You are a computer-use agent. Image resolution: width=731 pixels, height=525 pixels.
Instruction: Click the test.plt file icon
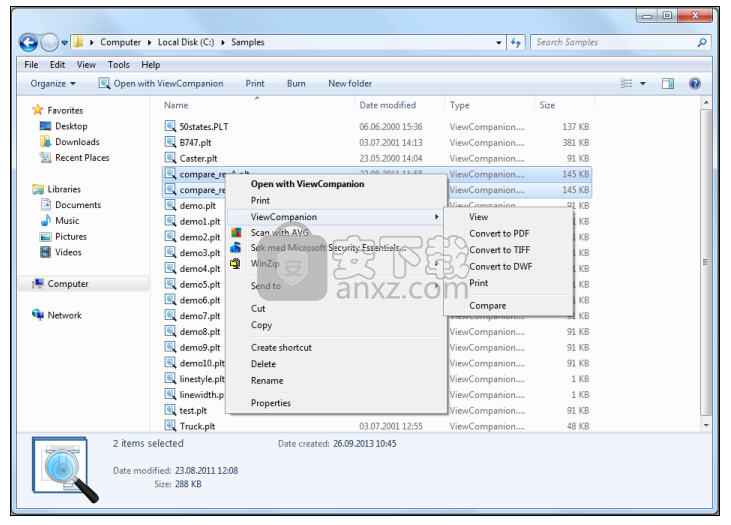coord(170,410)
